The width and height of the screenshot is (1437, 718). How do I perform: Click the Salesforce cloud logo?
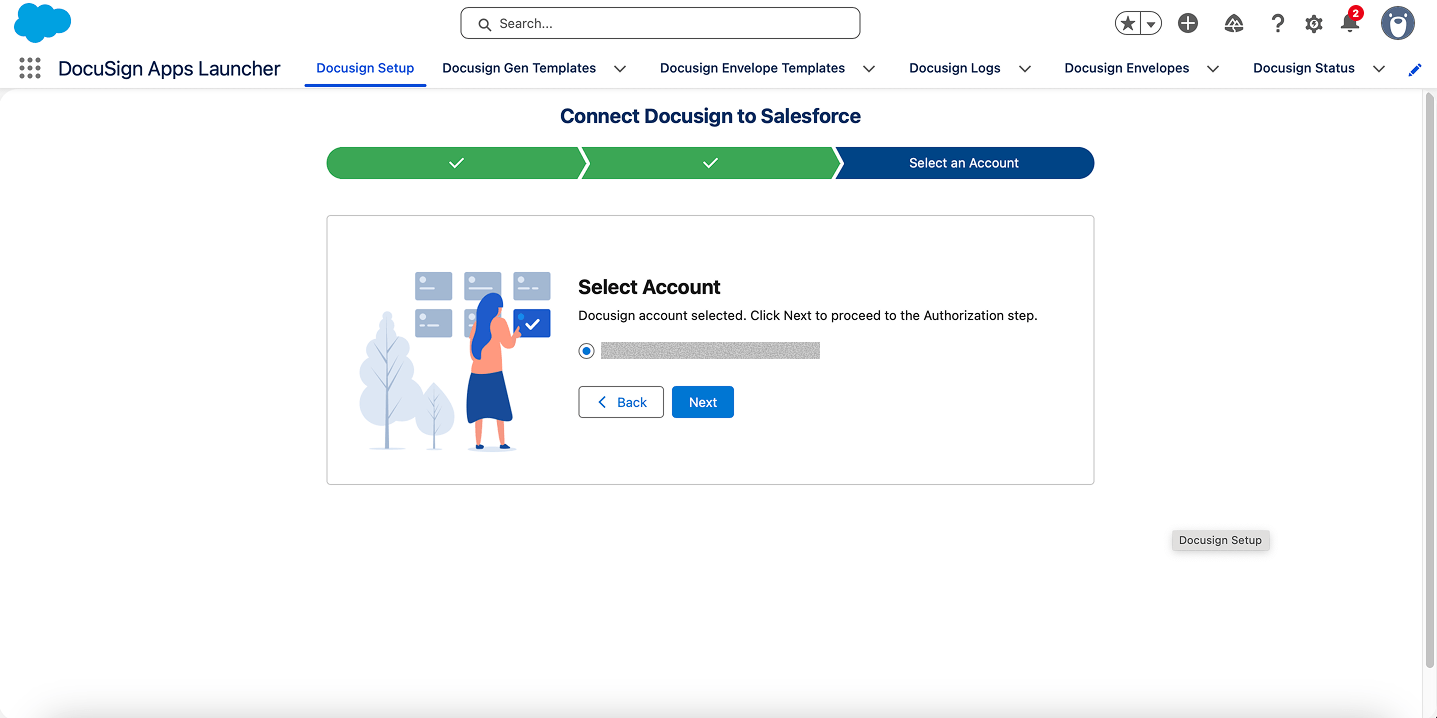(42, 23)
